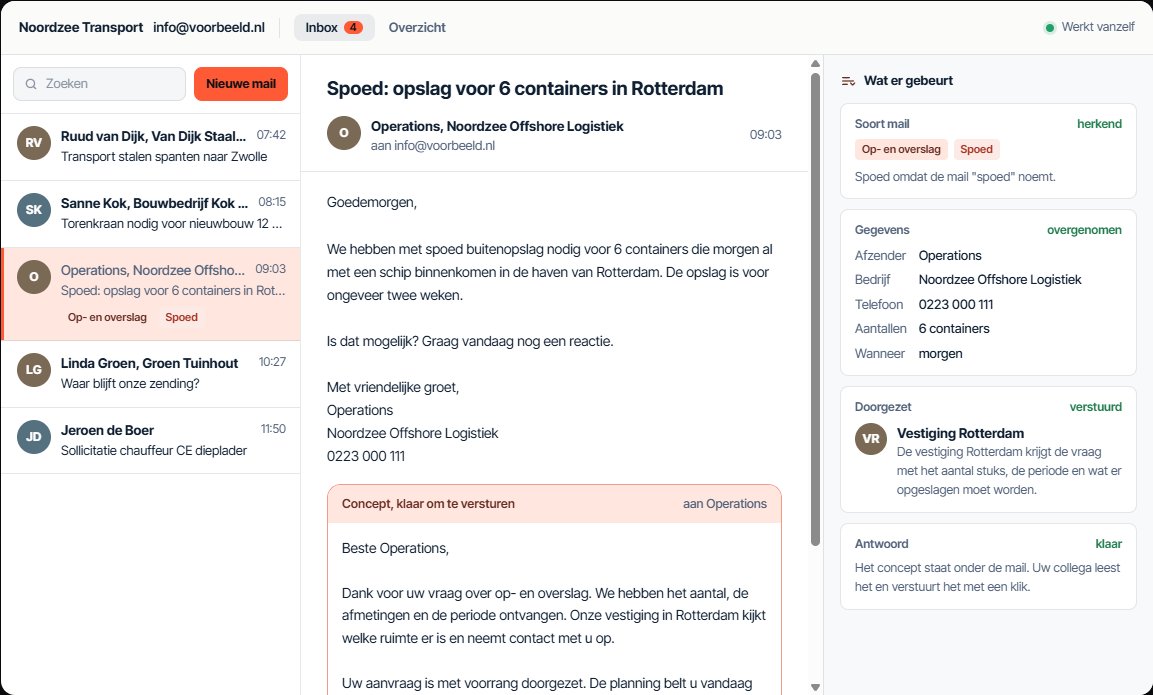
Task: Click sender 'Operations, Noordzee Offshore Logistiek' in header
Action: (497, 126)
